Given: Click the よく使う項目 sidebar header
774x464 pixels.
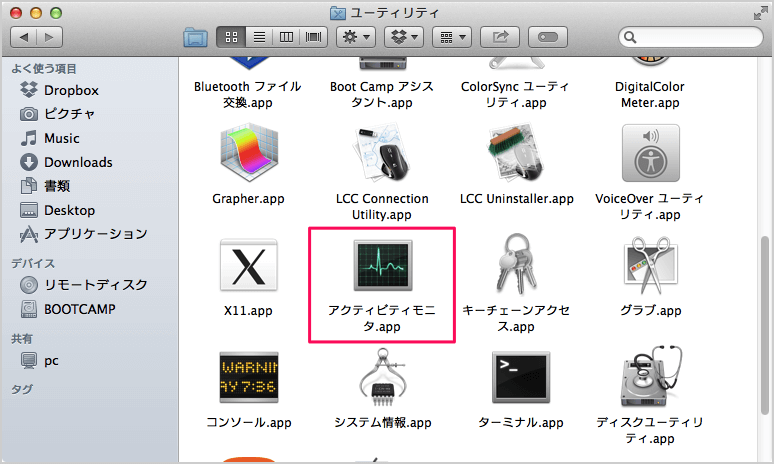Looking at the screenshot, I should coord(44,69).
